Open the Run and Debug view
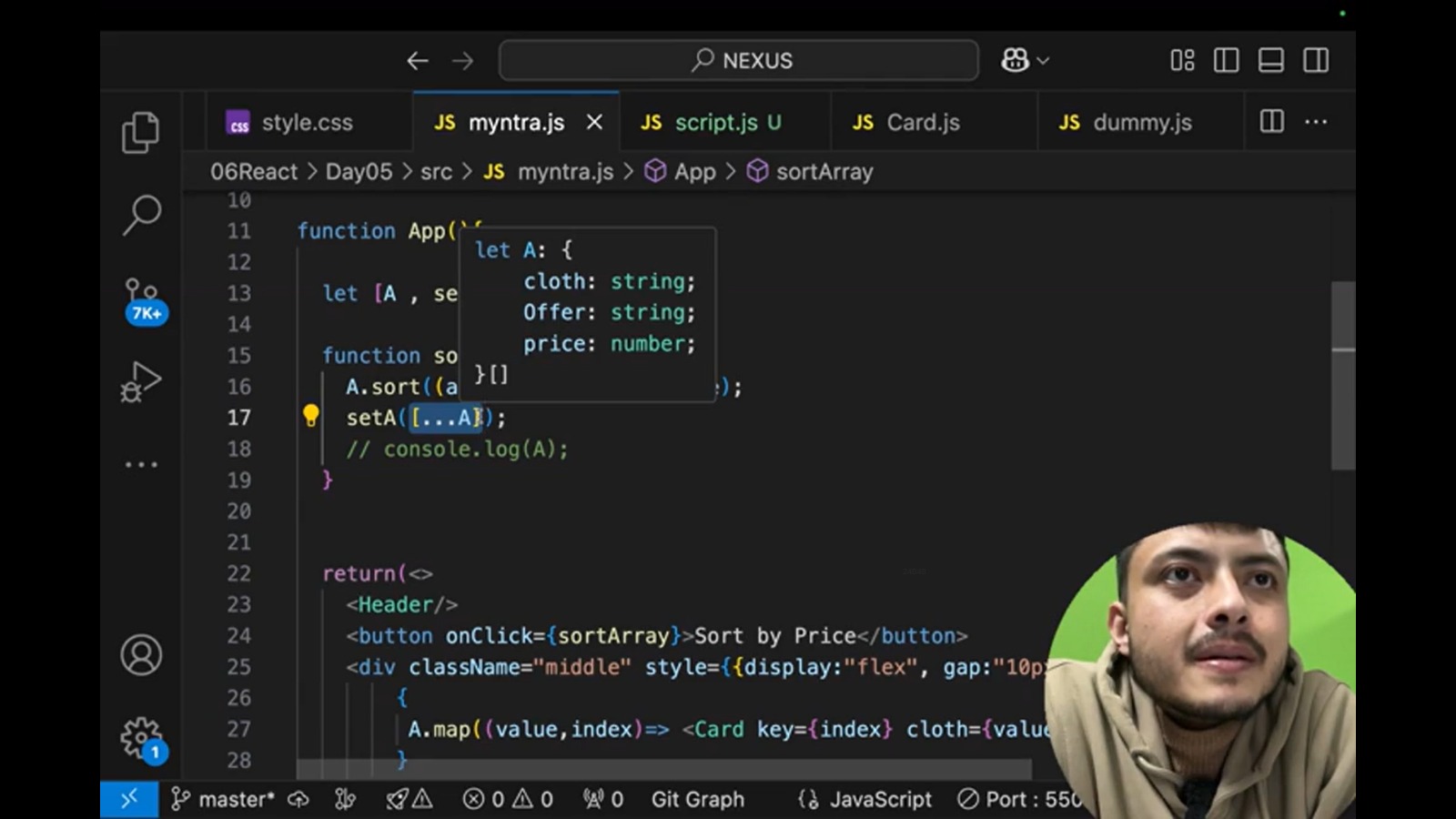 [141, 382]
